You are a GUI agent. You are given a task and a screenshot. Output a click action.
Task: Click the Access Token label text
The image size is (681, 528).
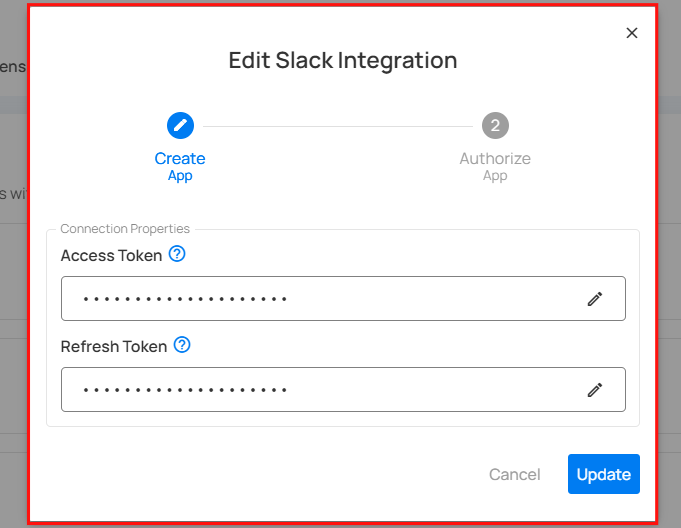point(111,256)
